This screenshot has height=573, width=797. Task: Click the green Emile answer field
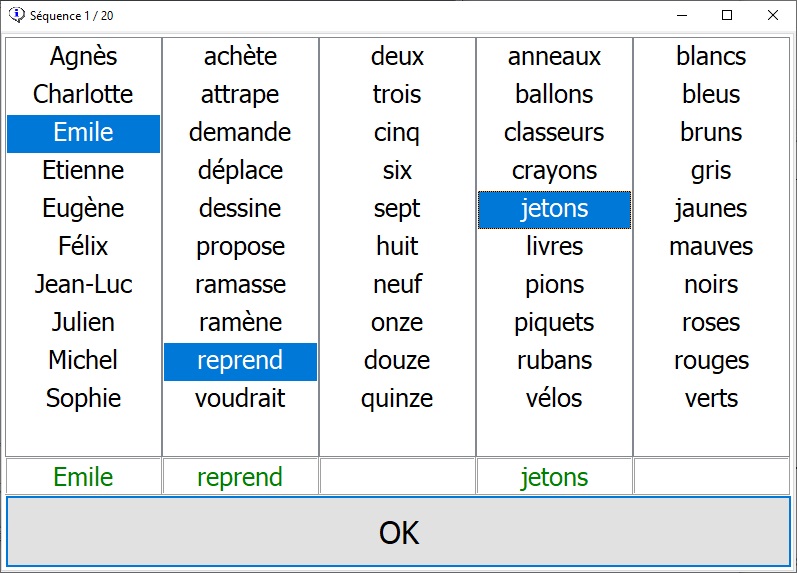tap(83, 477)
